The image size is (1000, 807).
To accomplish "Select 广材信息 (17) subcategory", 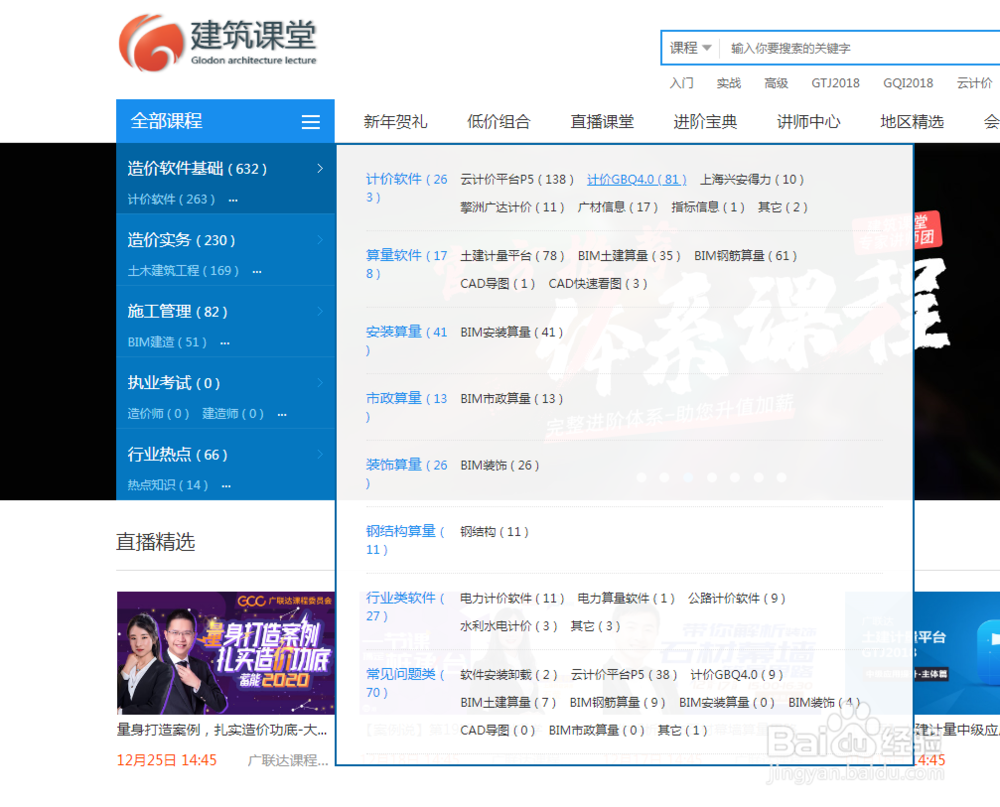I will click(x=617, y=207).
